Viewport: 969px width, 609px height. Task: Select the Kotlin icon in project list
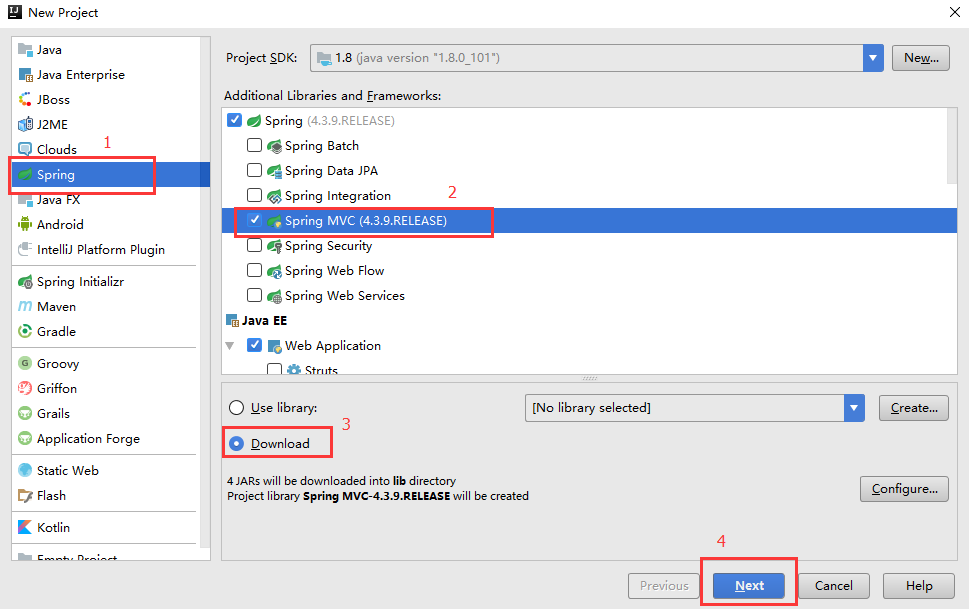coord(25,527)
